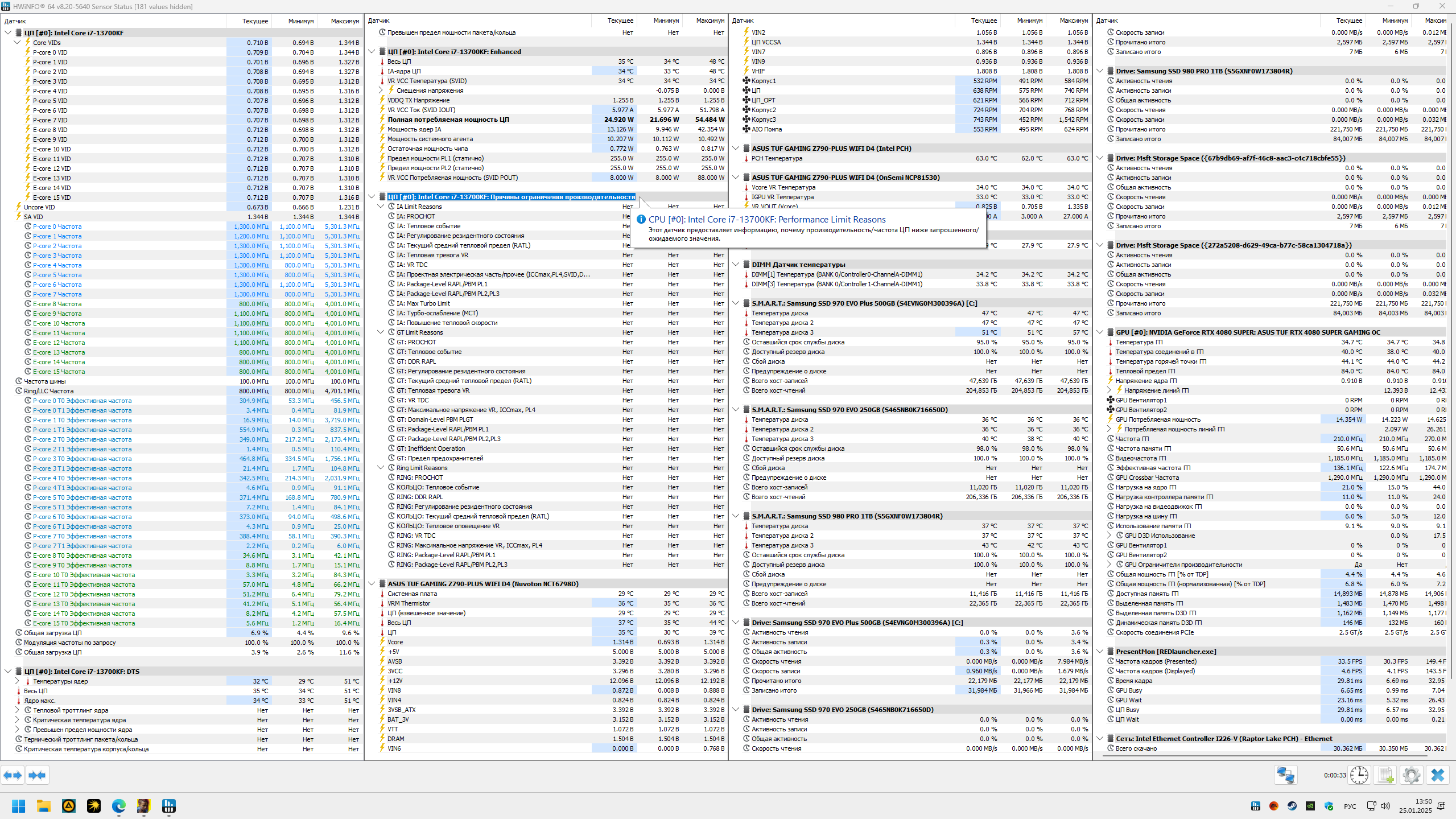Open HWiNFO icon in taskbar

[168, 806]
